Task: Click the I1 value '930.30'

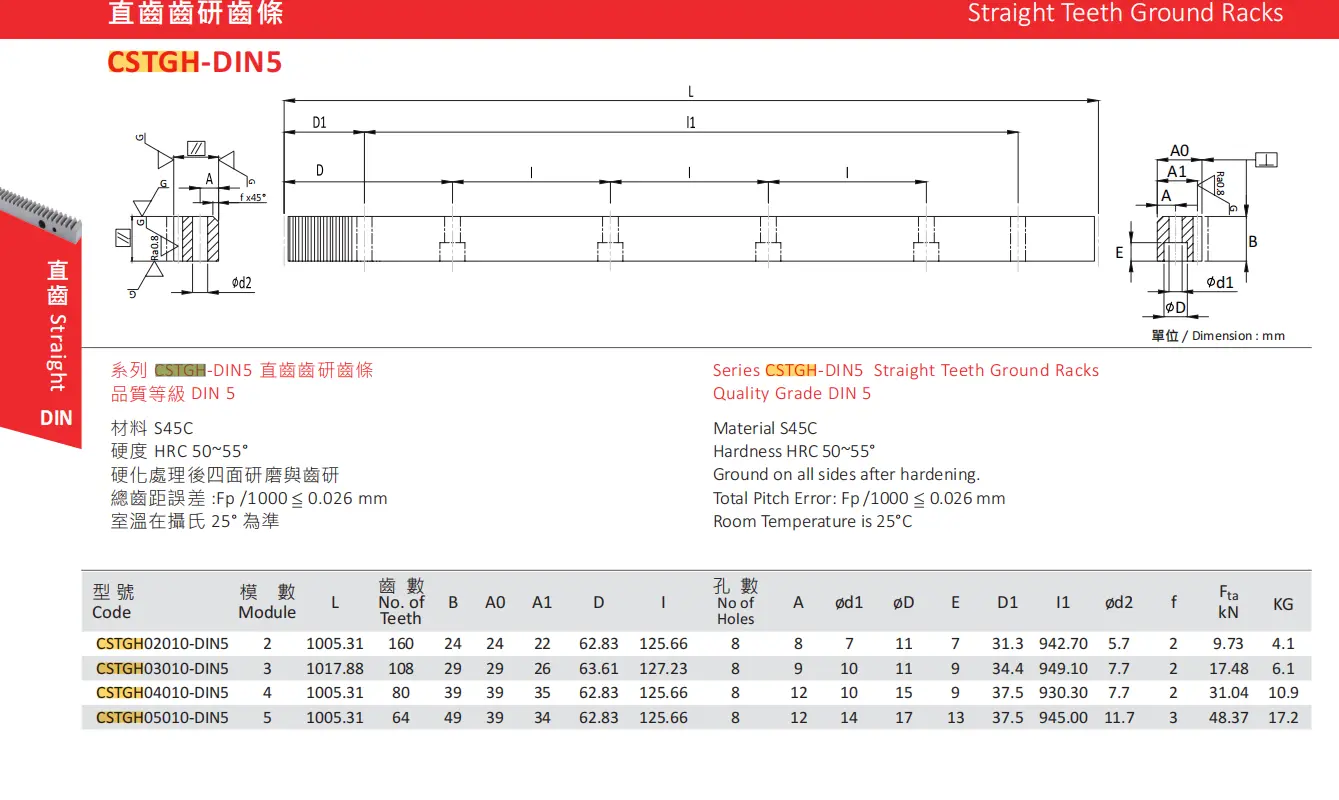Action: click(1063, 692)
